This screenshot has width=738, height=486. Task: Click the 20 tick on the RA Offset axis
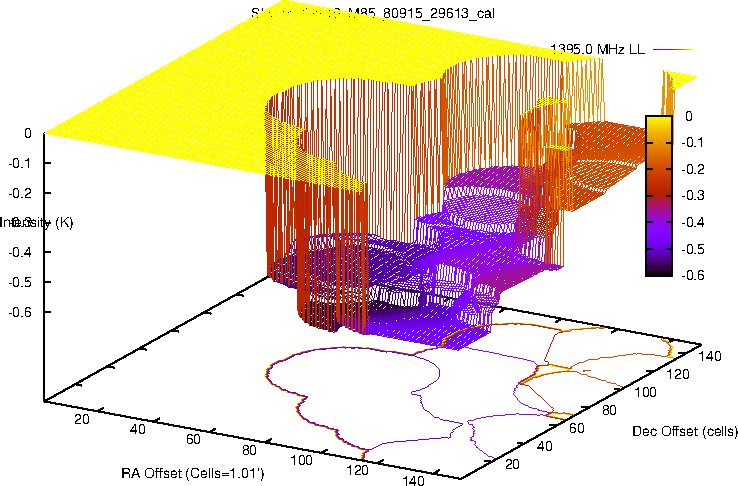coord(82,419)
